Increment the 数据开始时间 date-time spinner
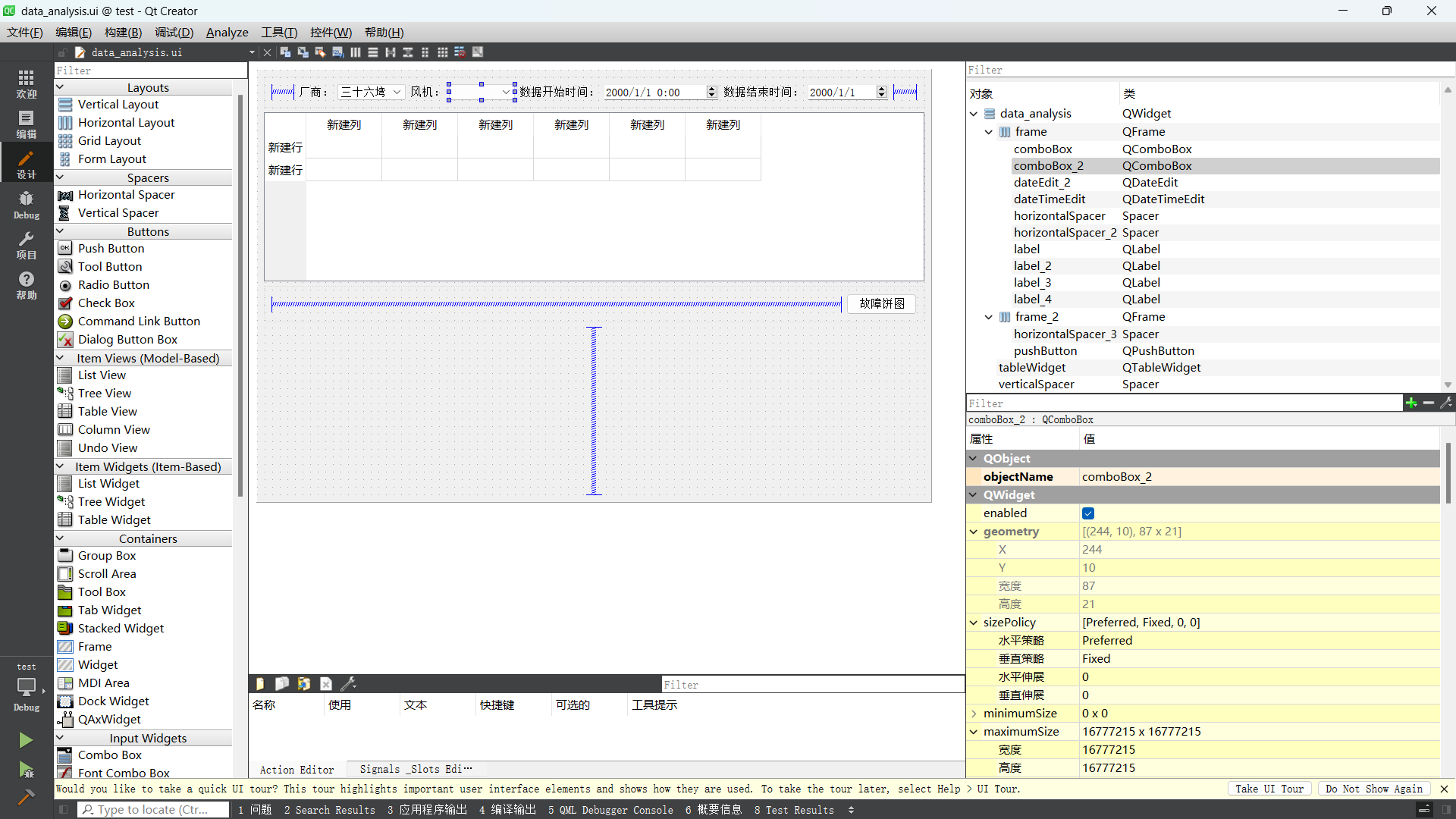 click(711, 89)
